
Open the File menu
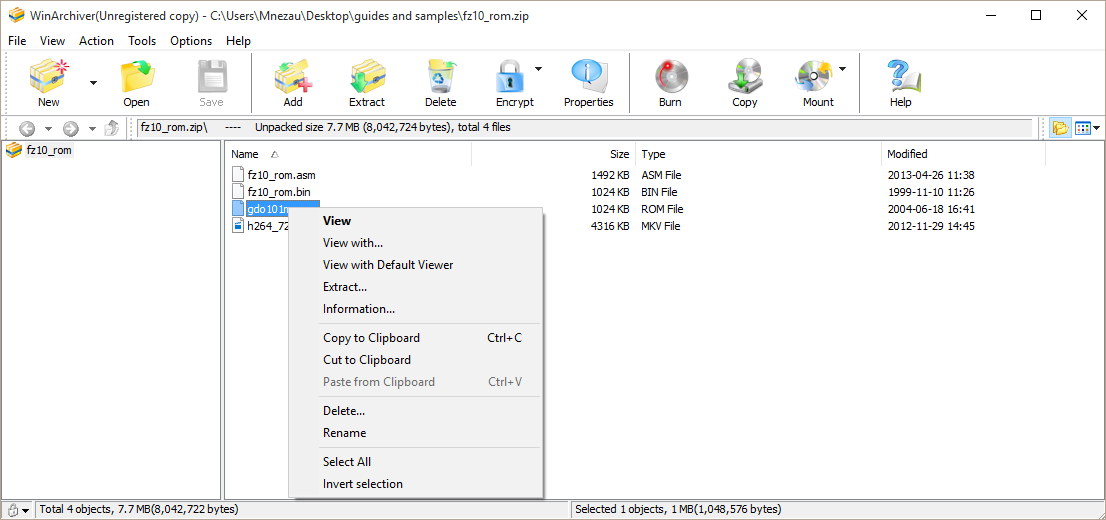coord(17,41)
